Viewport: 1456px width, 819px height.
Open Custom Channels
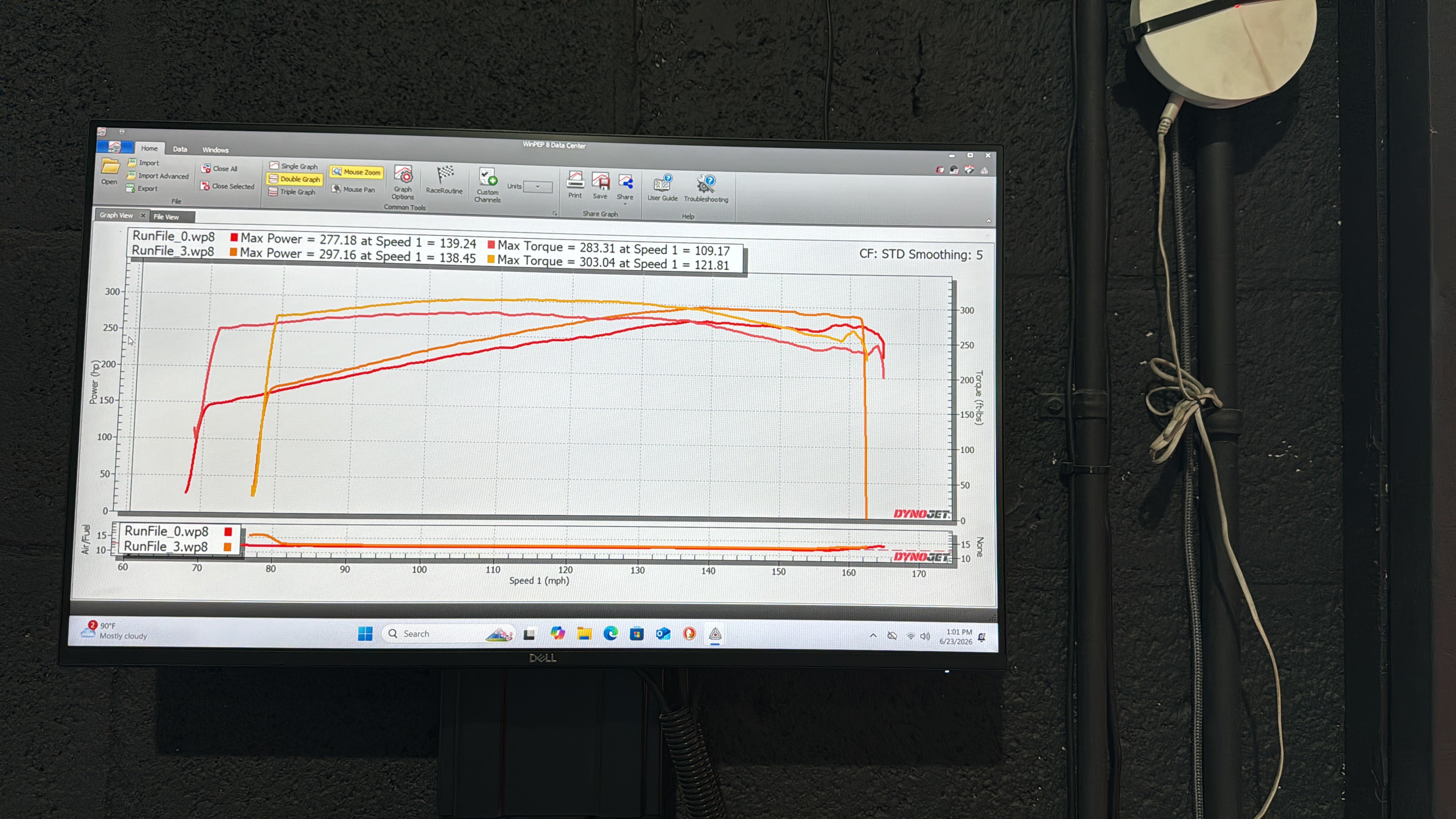[x=488, y=185]
